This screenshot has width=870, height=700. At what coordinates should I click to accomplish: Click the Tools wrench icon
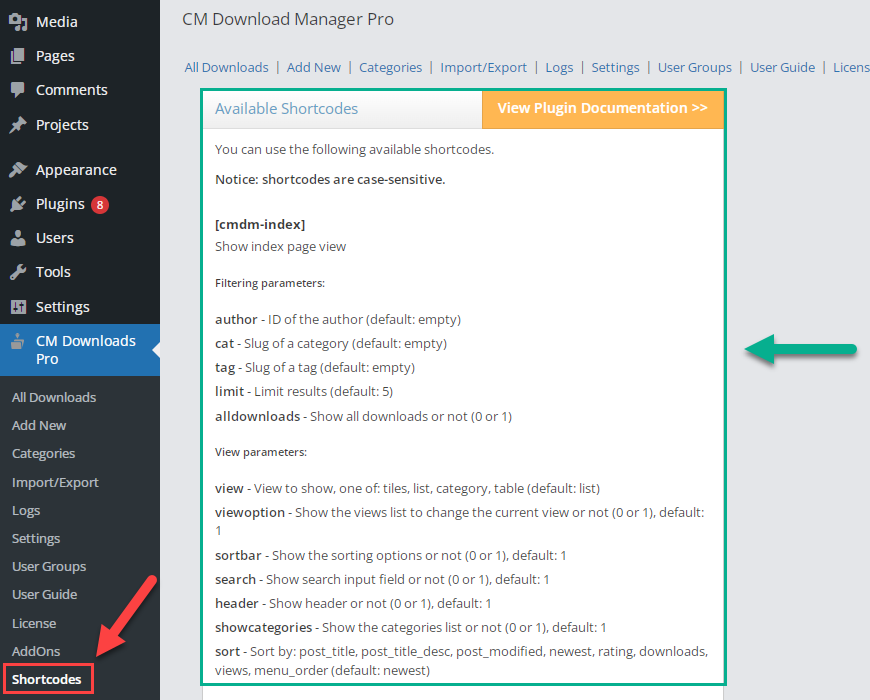point(18,272)
